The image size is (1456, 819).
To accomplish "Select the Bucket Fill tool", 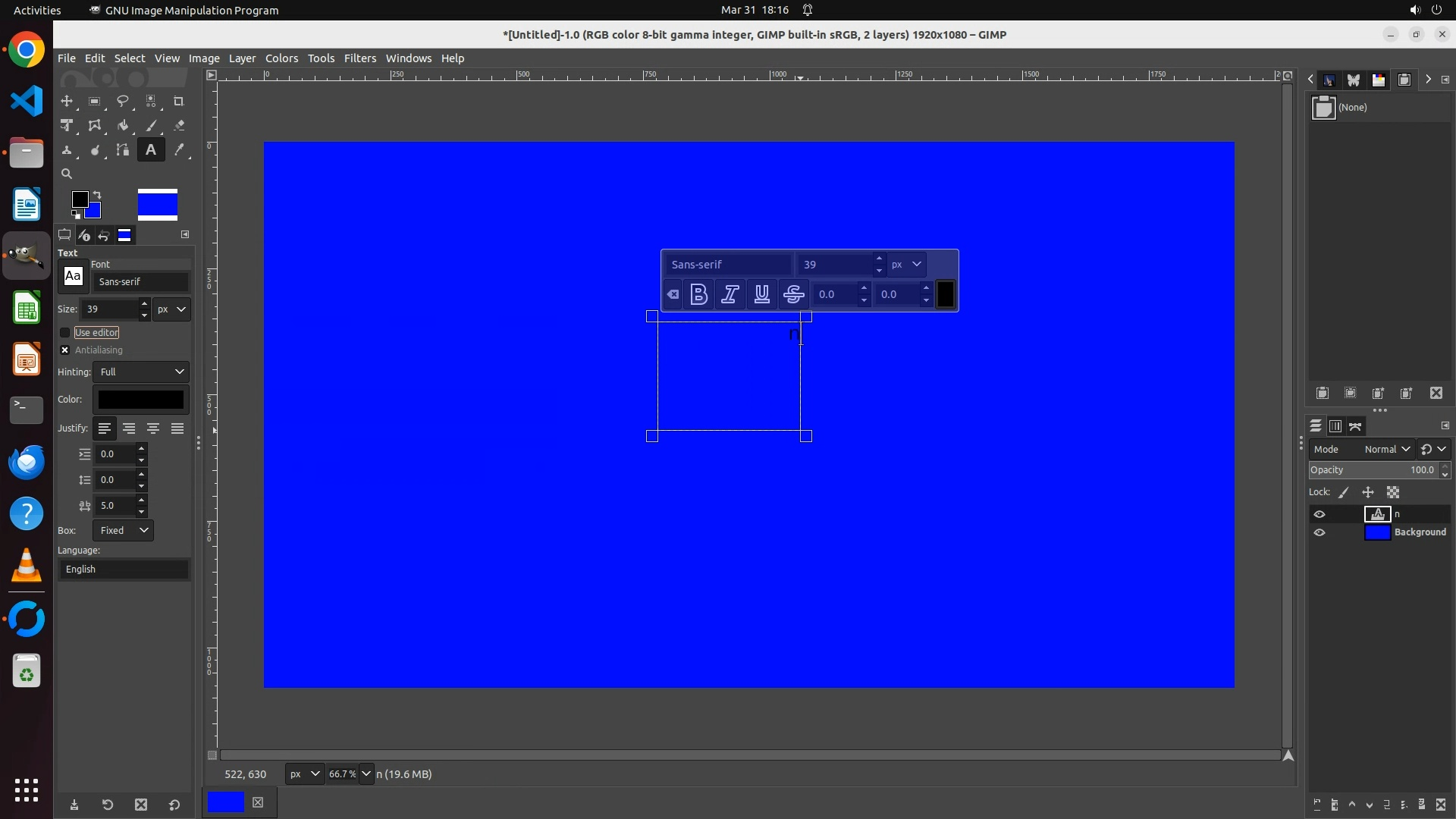I will 123,126.
